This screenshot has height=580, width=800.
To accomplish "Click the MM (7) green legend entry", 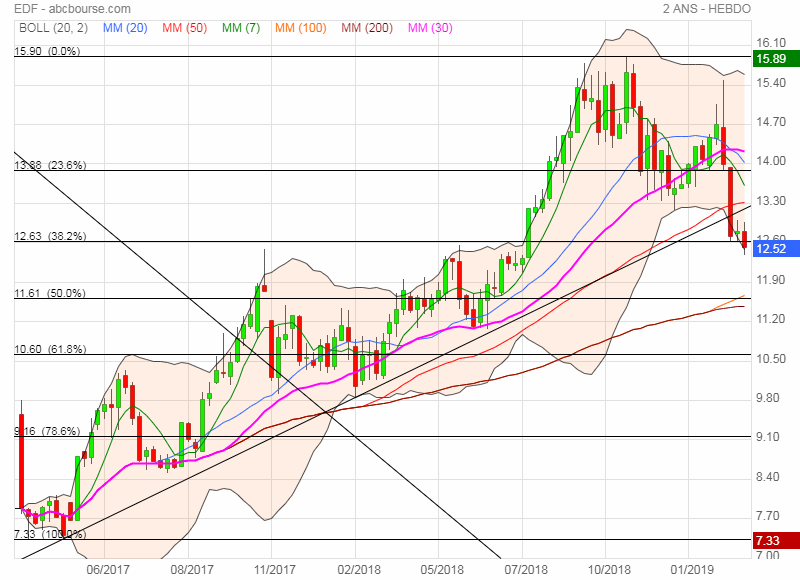I will 241,28.
